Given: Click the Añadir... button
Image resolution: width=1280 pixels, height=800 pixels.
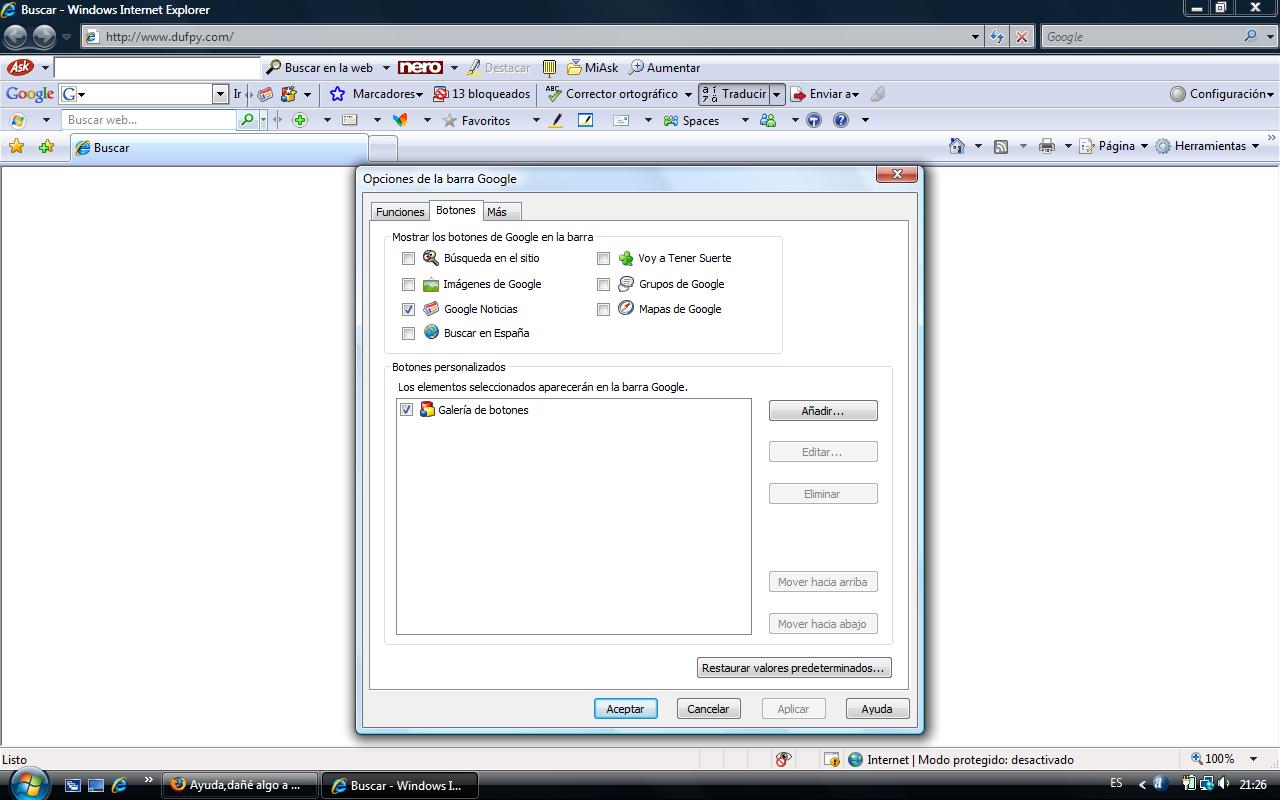Looking at the screenshot, I should point(823,411).
